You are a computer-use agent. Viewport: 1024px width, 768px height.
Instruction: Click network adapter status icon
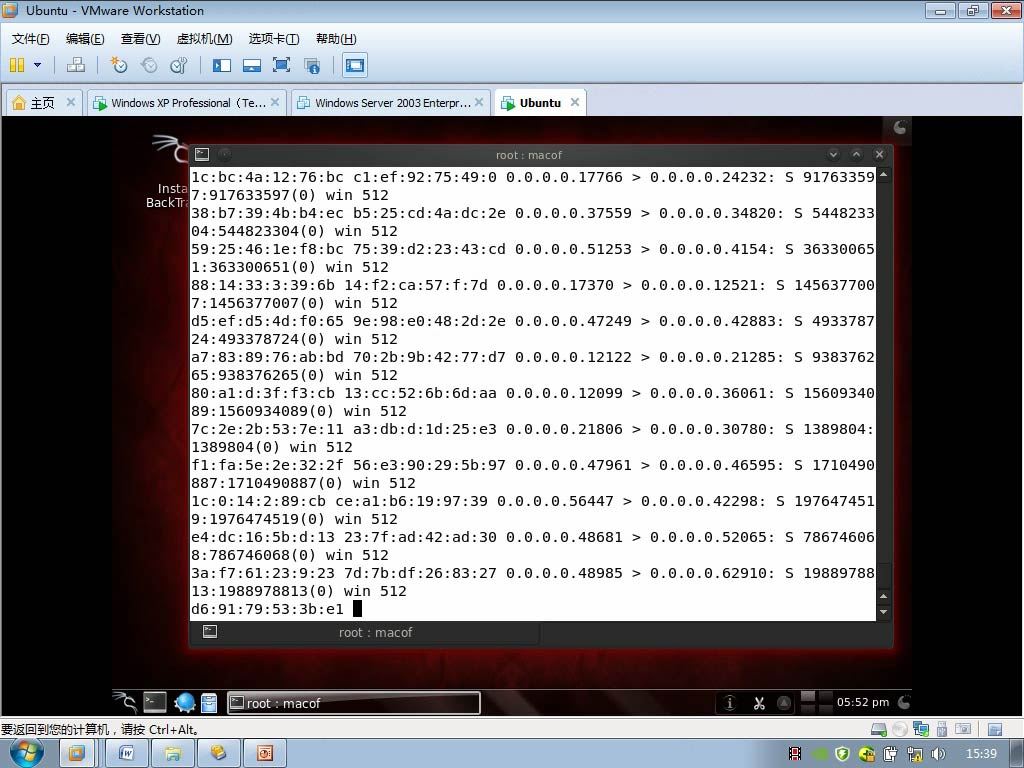pos(921,729)
